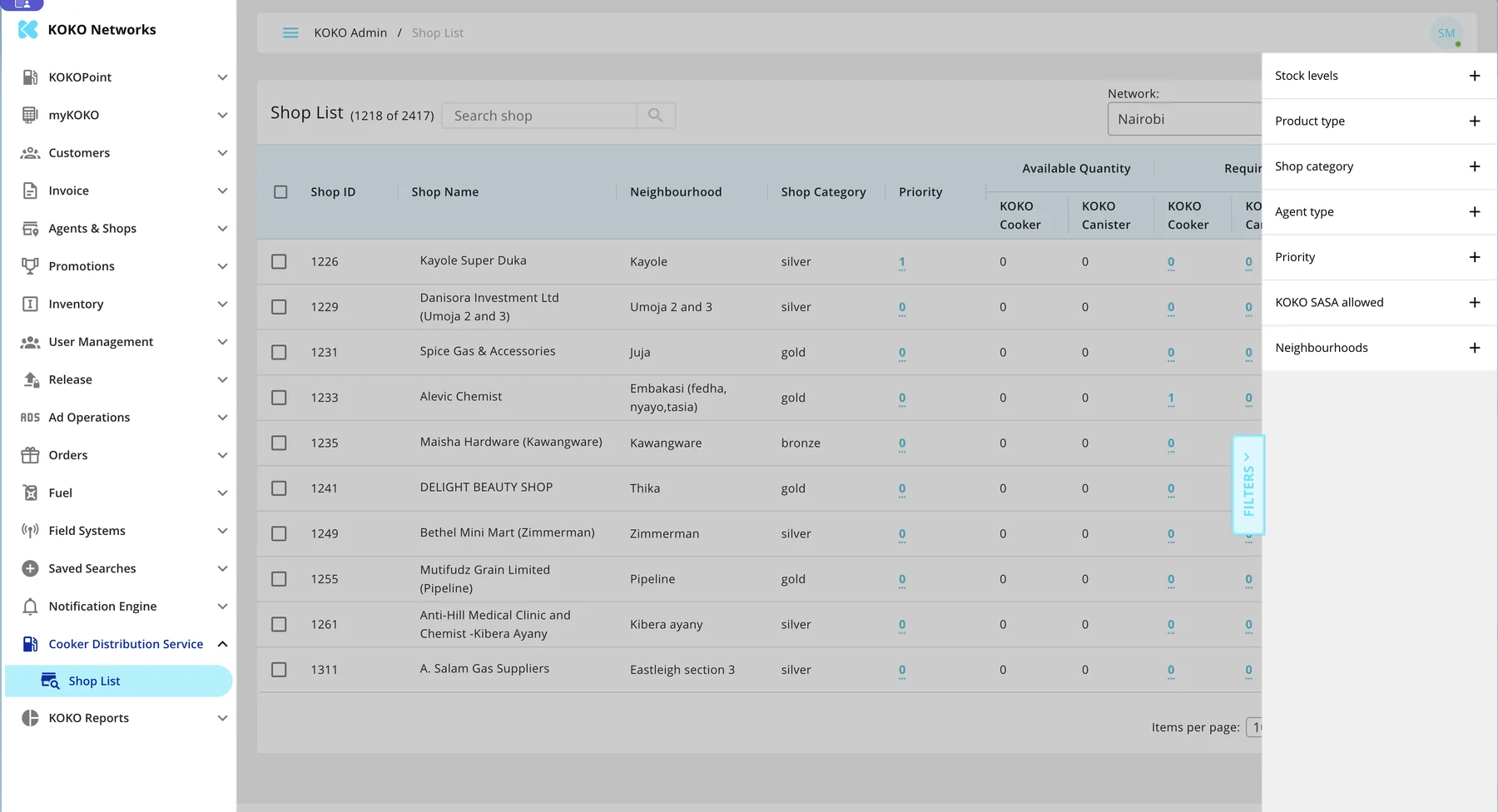The image size is (1498, 812).
Task: Click the Invoice document icon
Action: tap(30, 191)
